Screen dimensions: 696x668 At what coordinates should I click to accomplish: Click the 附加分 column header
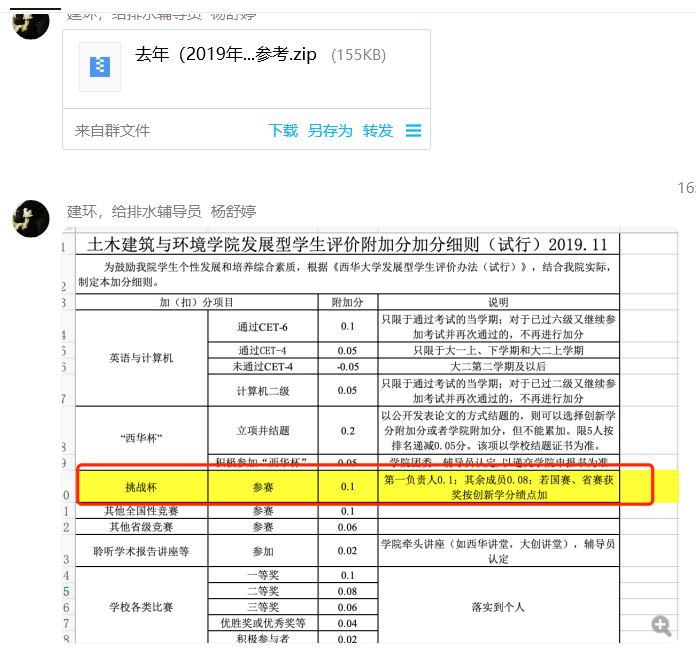click(348, 302)
